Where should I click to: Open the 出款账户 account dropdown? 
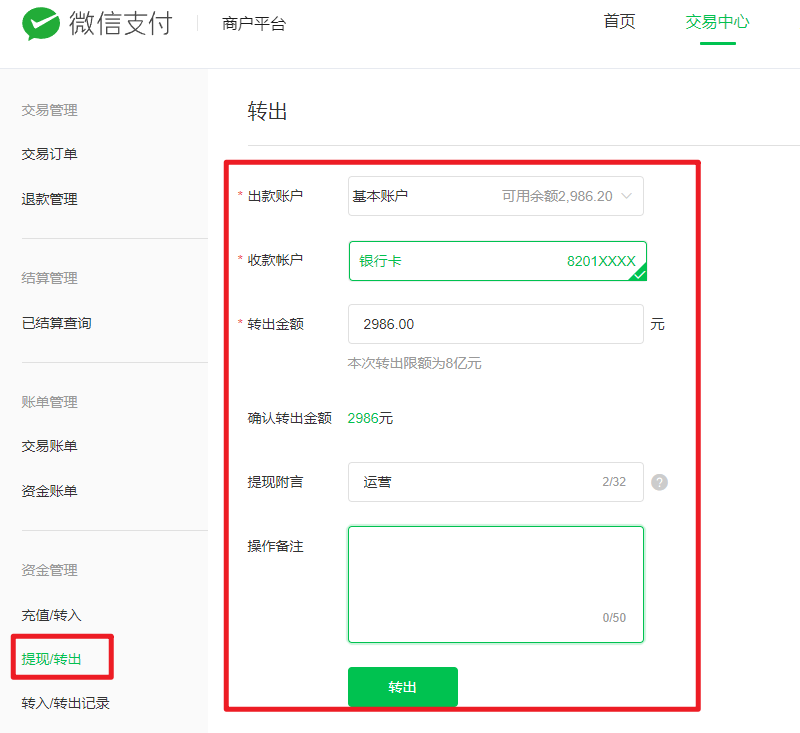point(495,196)
